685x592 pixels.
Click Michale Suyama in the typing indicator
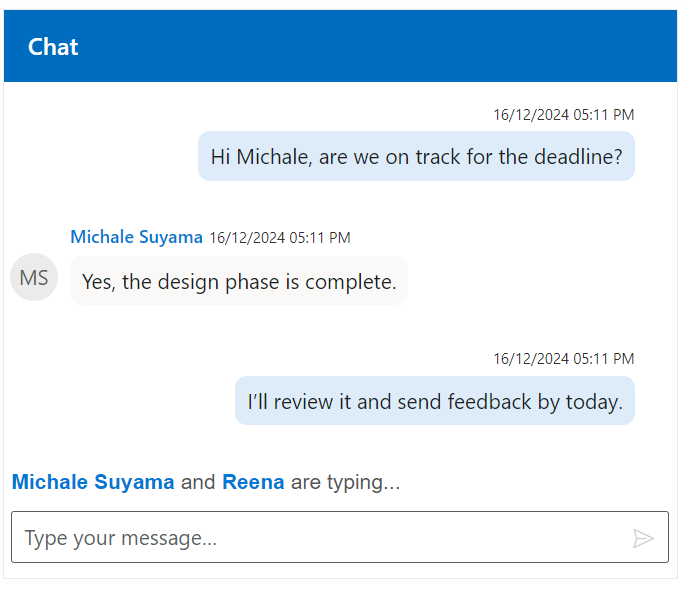click(x=93, y=482)
